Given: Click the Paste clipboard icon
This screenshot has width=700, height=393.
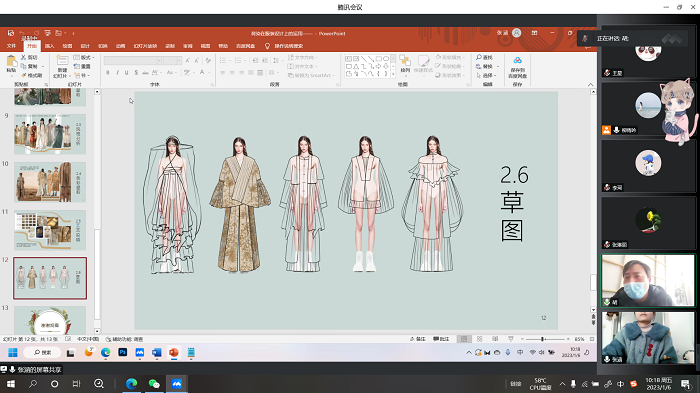Looking at the screenshot, I should pos(11,61).
